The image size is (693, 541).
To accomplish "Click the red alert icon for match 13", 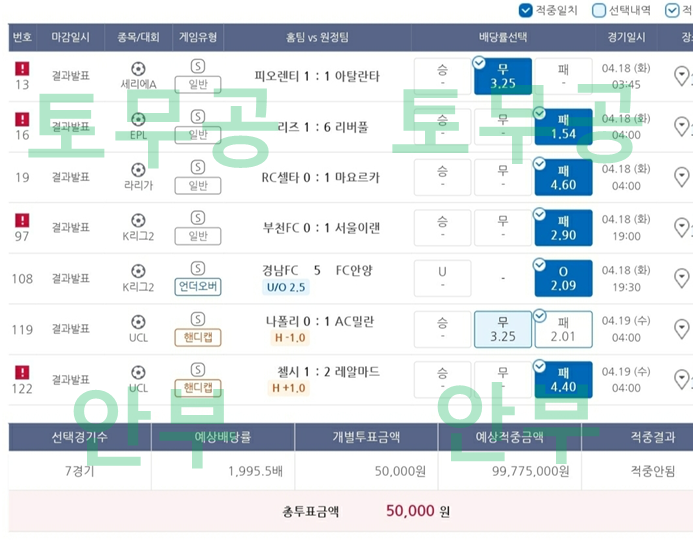I will click(22, 68).
